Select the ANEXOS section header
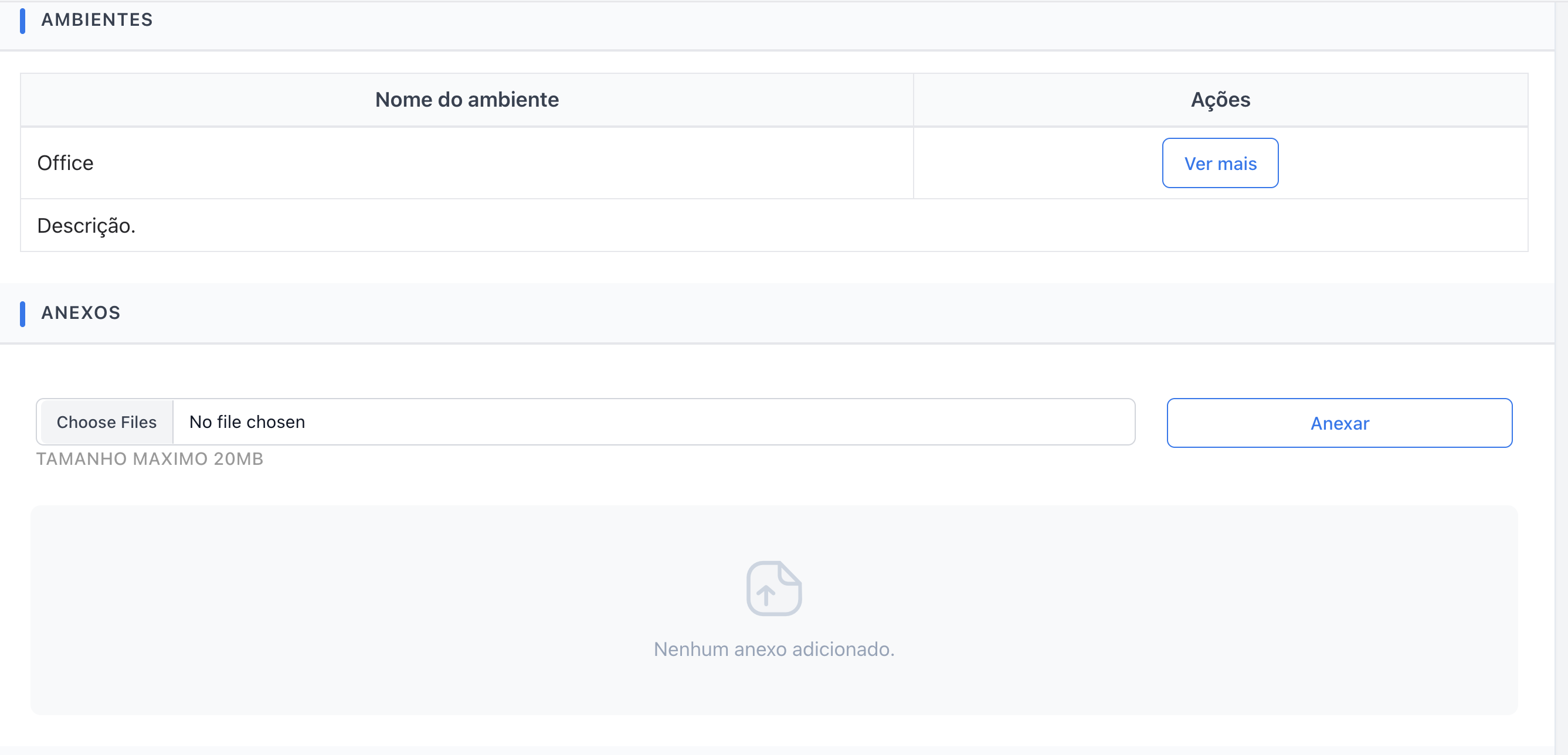This screenshot has width=1568, height=755. tap(81, 312)
